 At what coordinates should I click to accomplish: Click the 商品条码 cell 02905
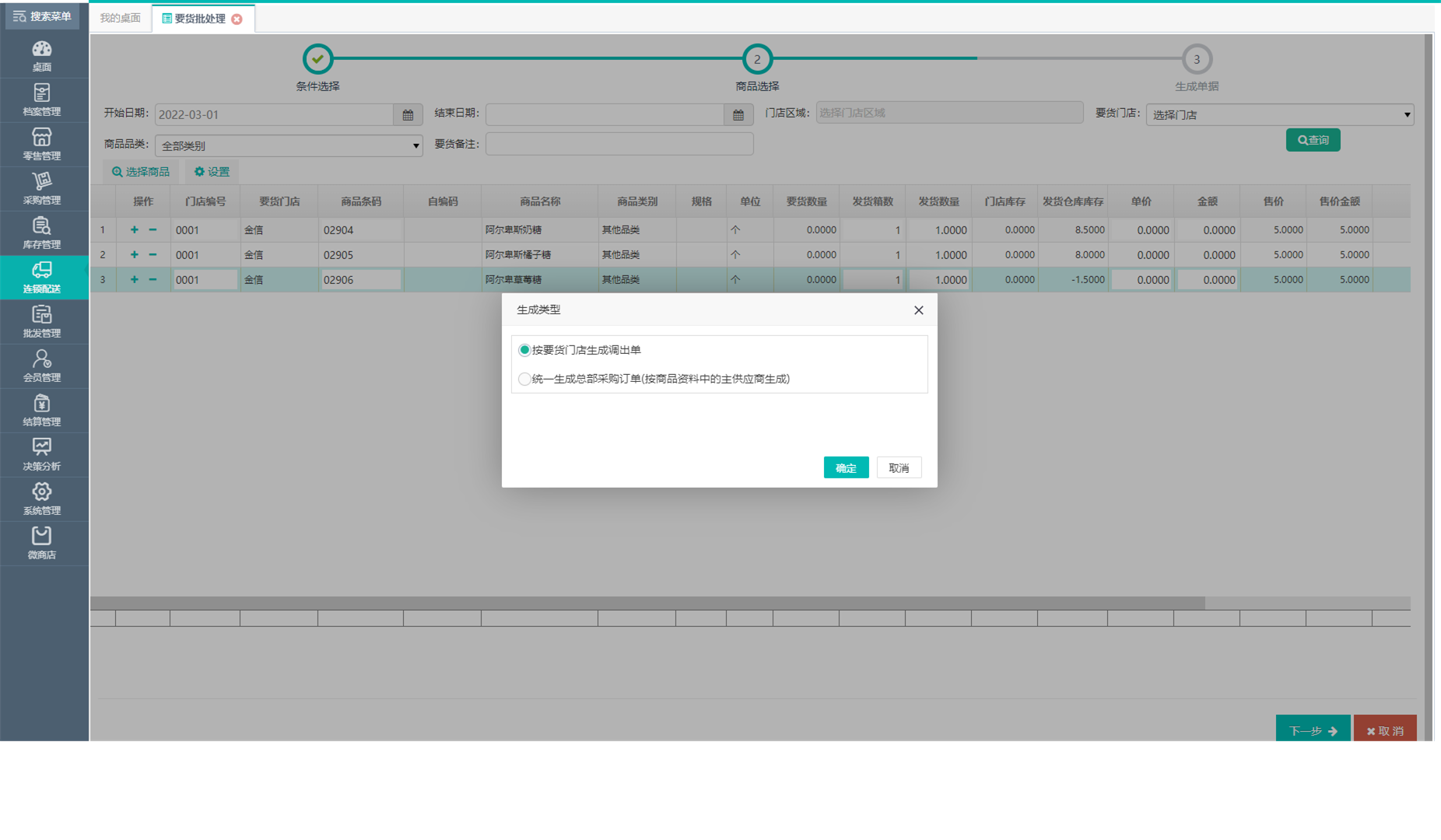(361, 254)
